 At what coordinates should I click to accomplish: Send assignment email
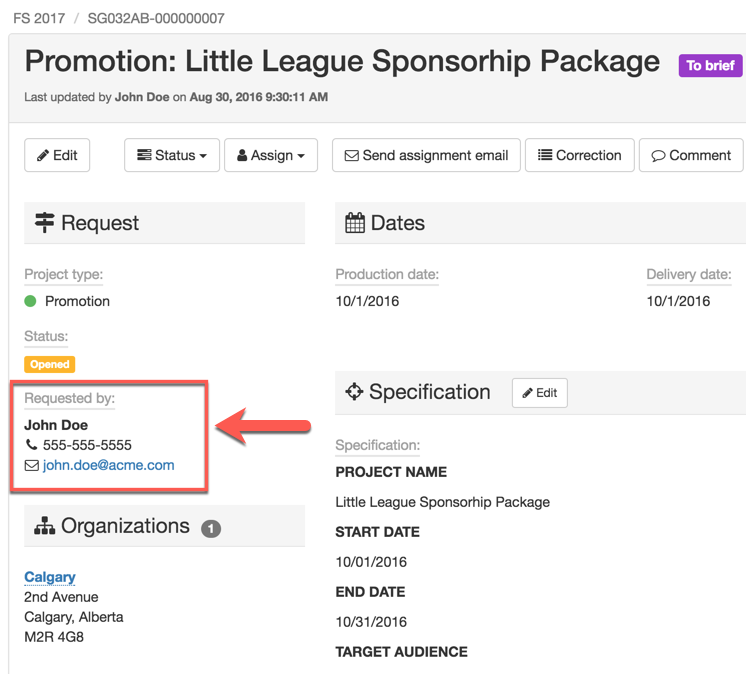point(426,156)
